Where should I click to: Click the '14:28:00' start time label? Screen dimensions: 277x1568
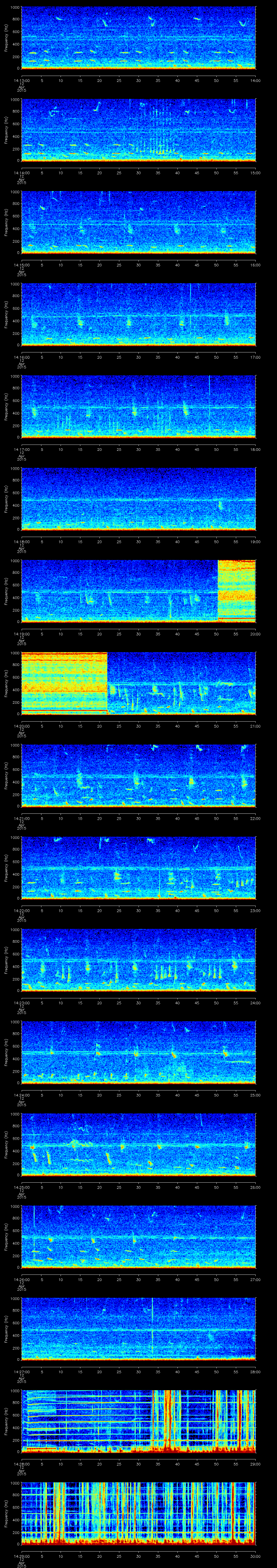pos(21,1464)
